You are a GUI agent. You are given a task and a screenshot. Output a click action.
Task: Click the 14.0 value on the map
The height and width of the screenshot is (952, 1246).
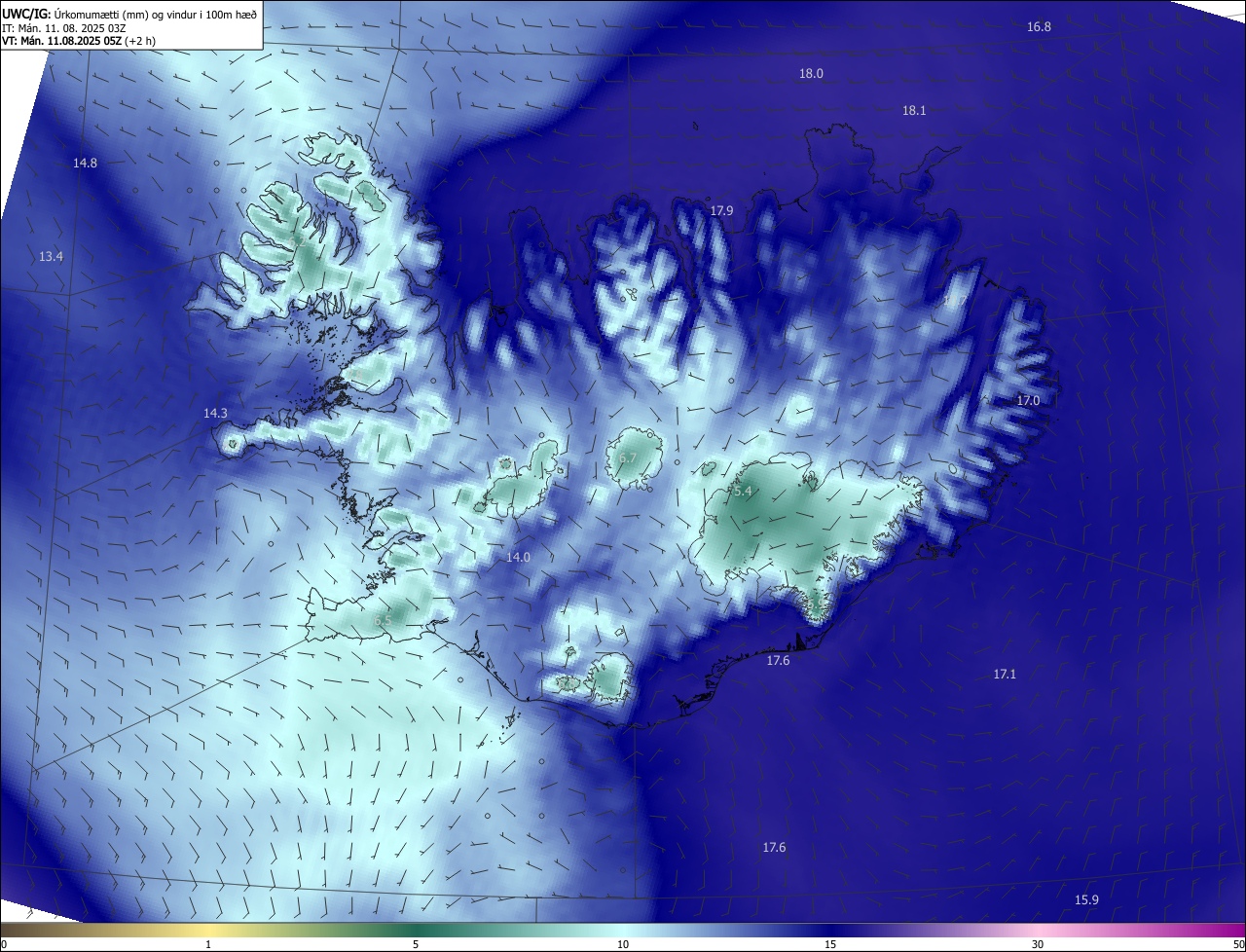click(x=518, y=558)
